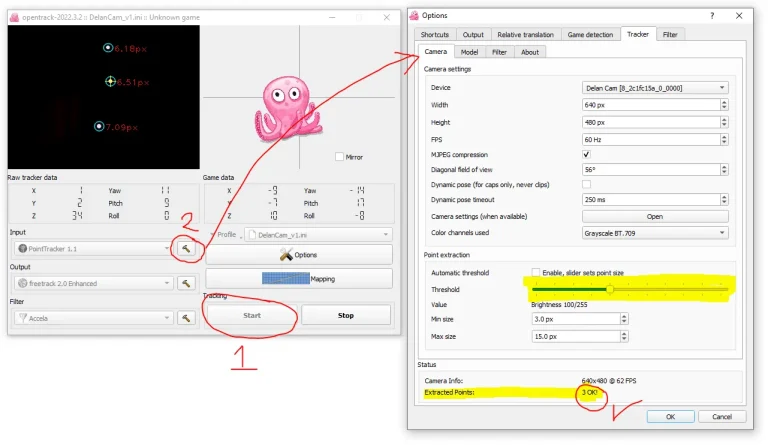
Task: Open the About sub-tab
Action: tap(530, 52)
